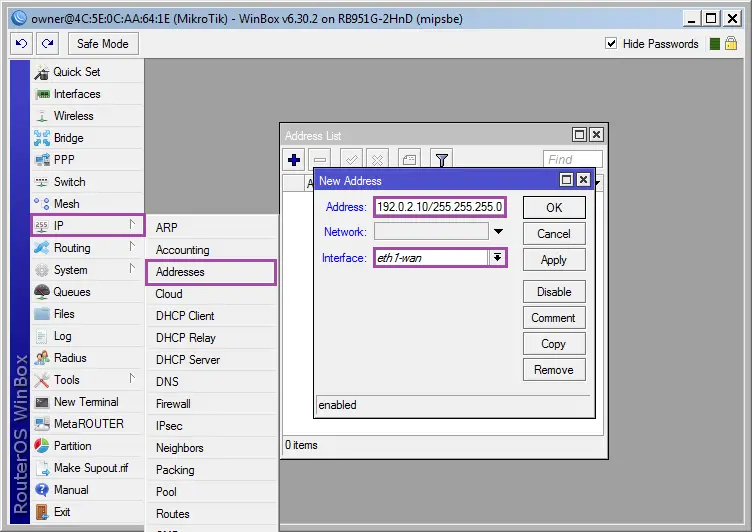Expand the Network field arrow

coord(498,232)
